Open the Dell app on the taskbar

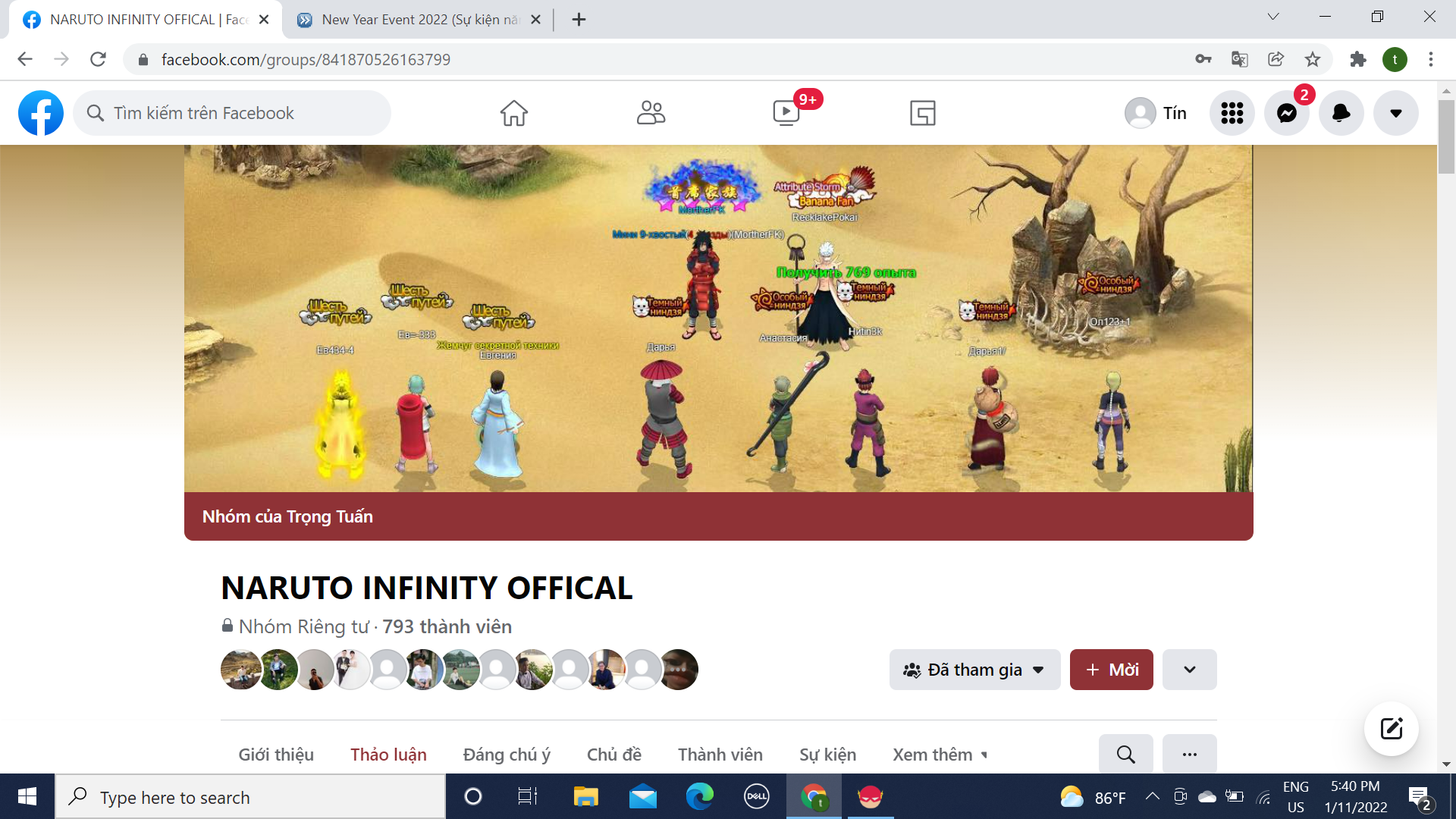click(757, 797)
